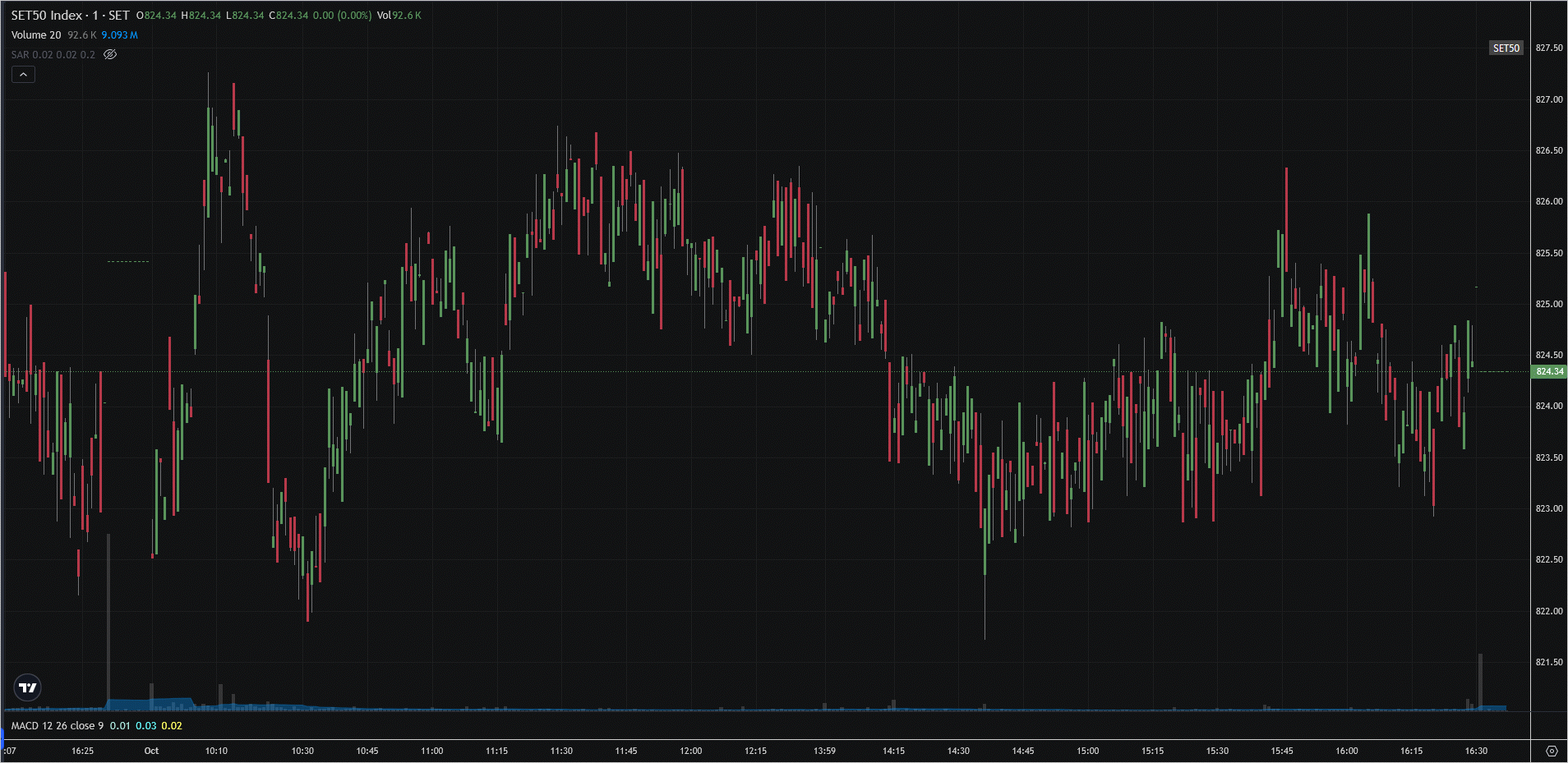Click the tall volume bar near 16:30

1480,680
